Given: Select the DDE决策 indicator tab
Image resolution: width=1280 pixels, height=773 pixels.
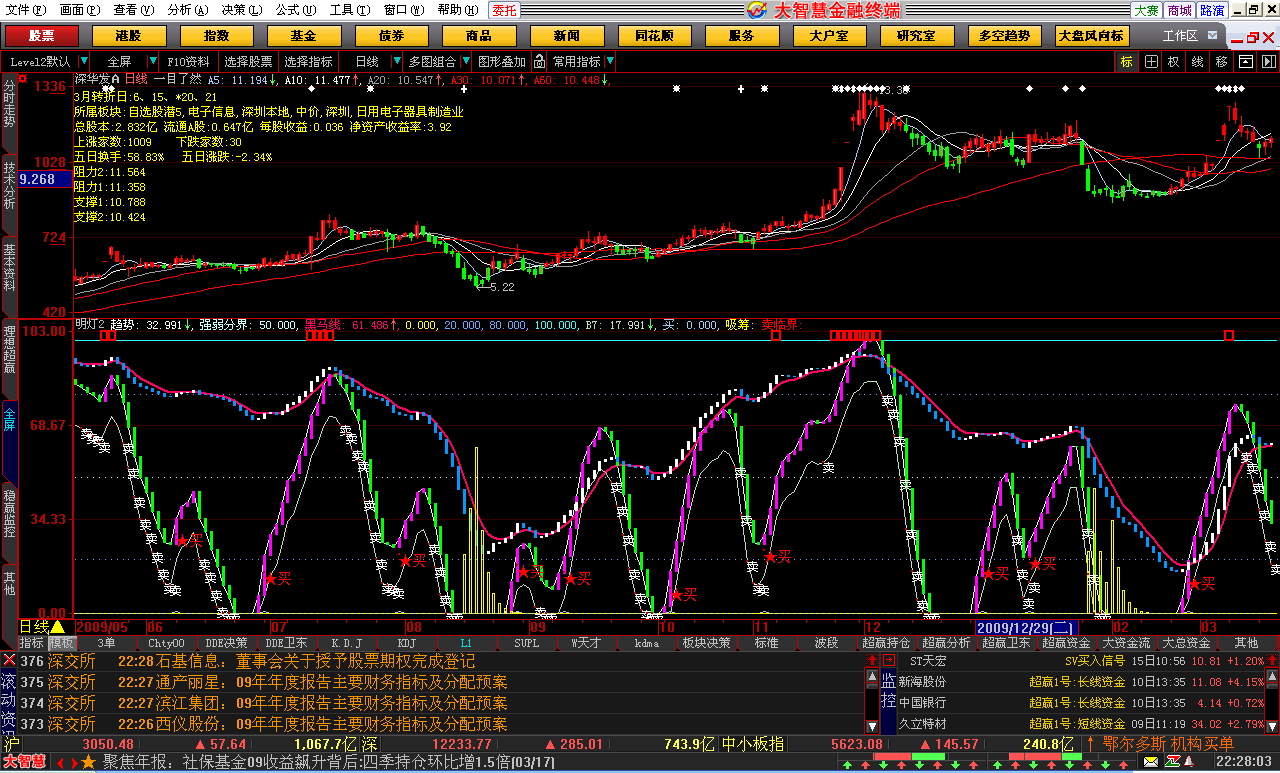Looking at the screenshot, I should click(226, 642).
